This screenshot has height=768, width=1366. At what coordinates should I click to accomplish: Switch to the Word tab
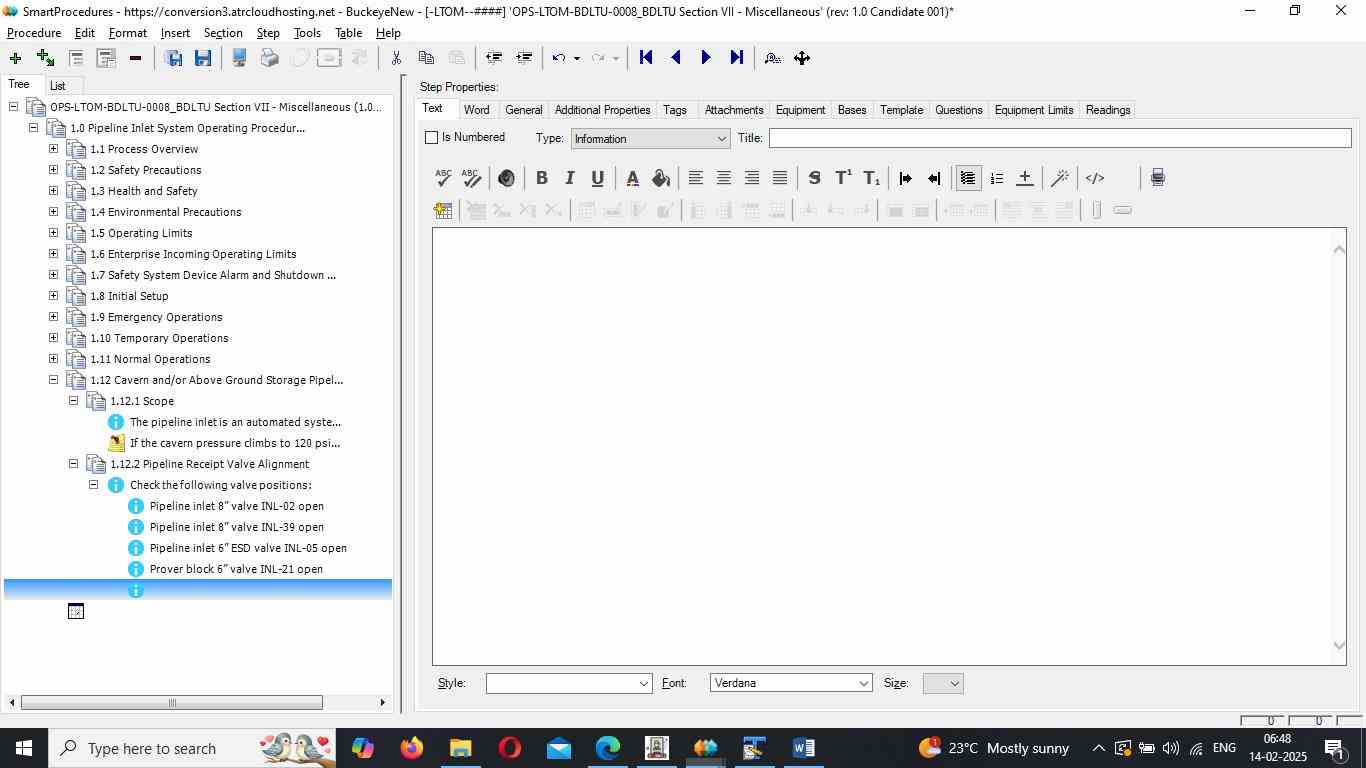[x=476, y=110]
